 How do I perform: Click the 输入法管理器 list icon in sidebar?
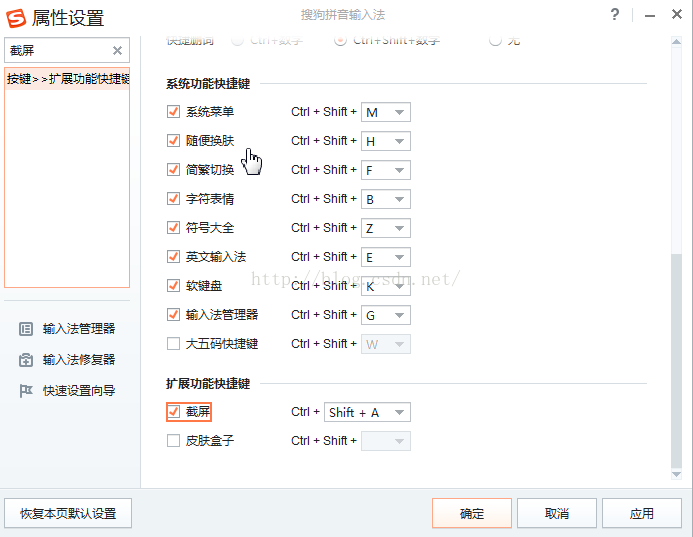(26, 329)
